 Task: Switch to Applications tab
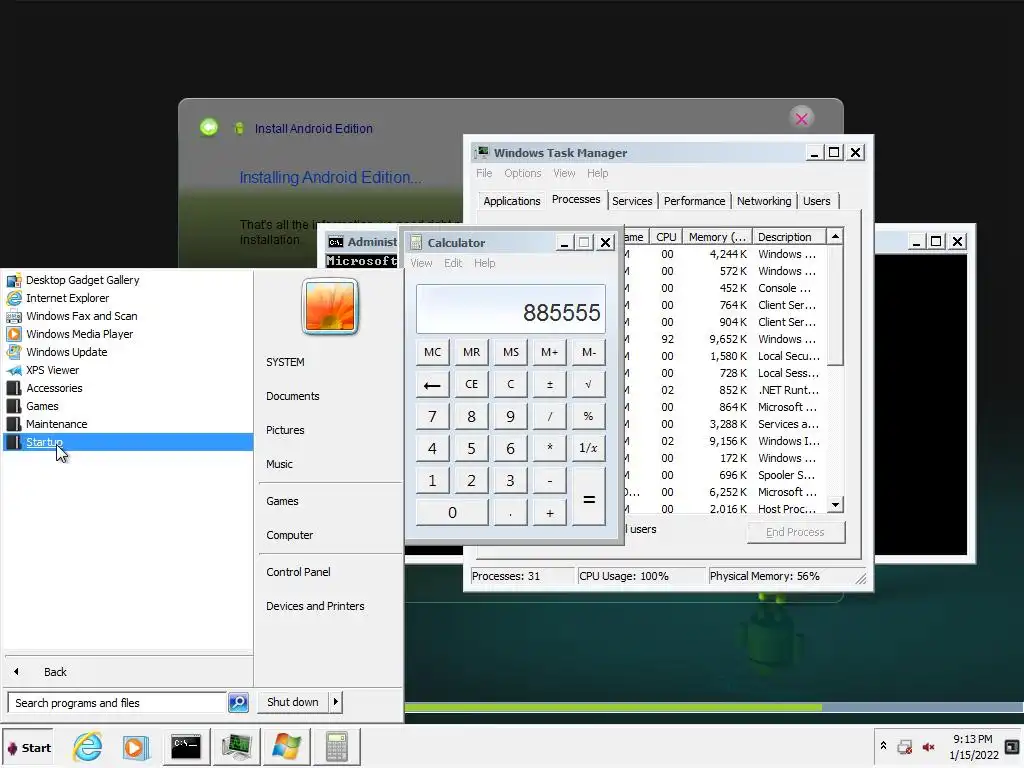512,201
